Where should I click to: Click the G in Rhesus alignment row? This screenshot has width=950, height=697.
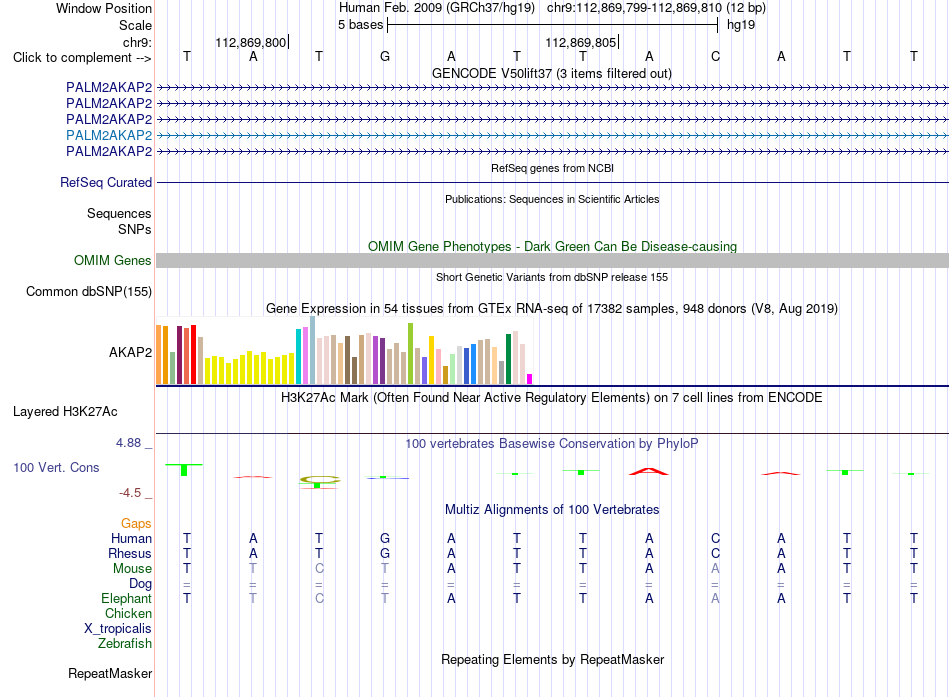(x=385, y=553)
